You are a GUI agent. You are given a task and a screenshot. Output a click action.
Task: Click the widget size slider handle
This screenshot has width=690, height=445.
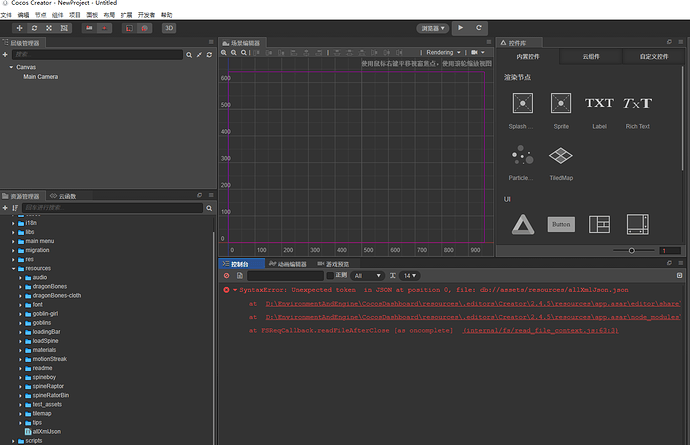pos(631,250)
